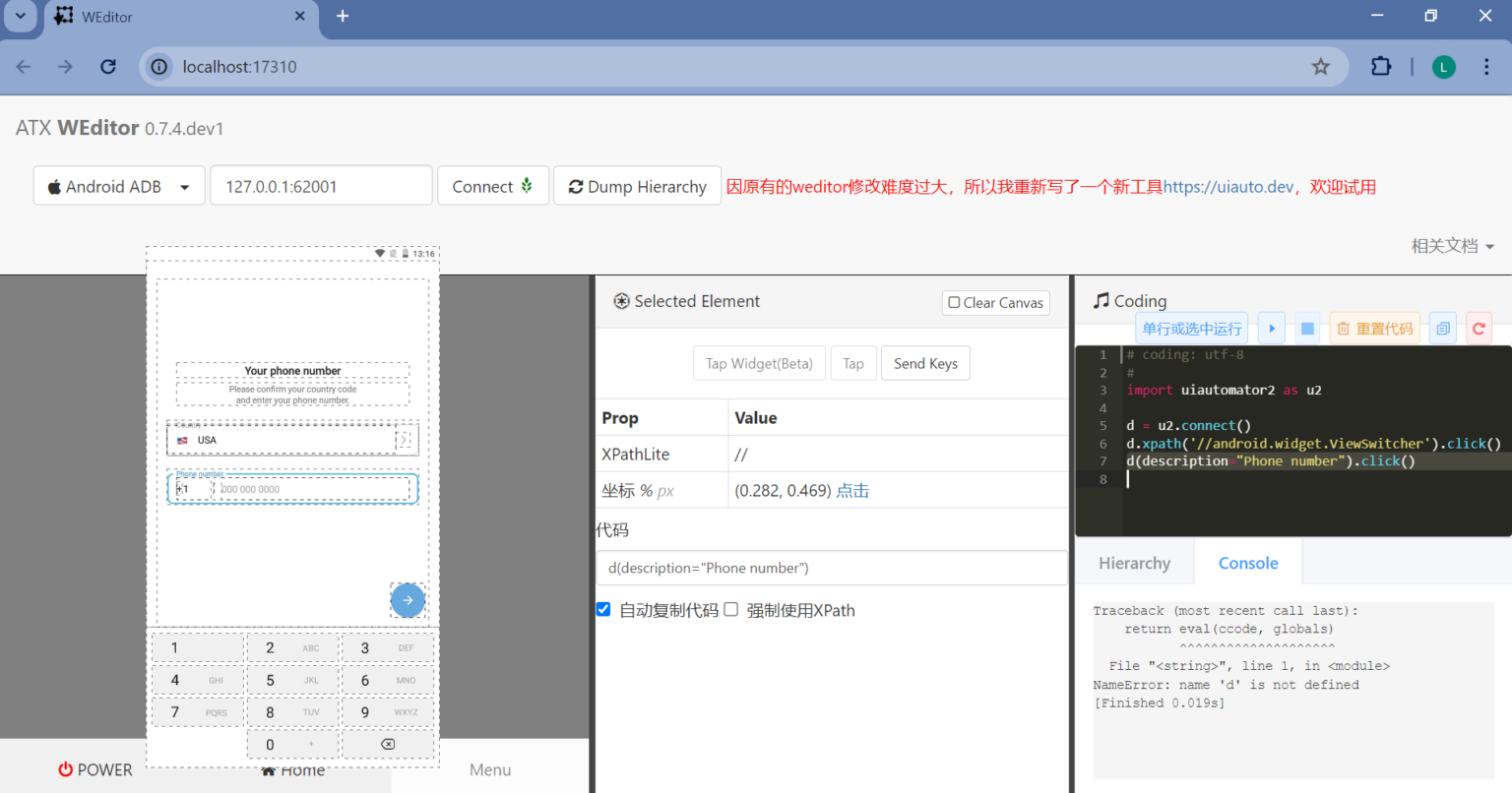Uncheck 自动复制代码 auto-copy code checkbox
The width and height of the screenshot is (1512, 793).
click(603, 609)
